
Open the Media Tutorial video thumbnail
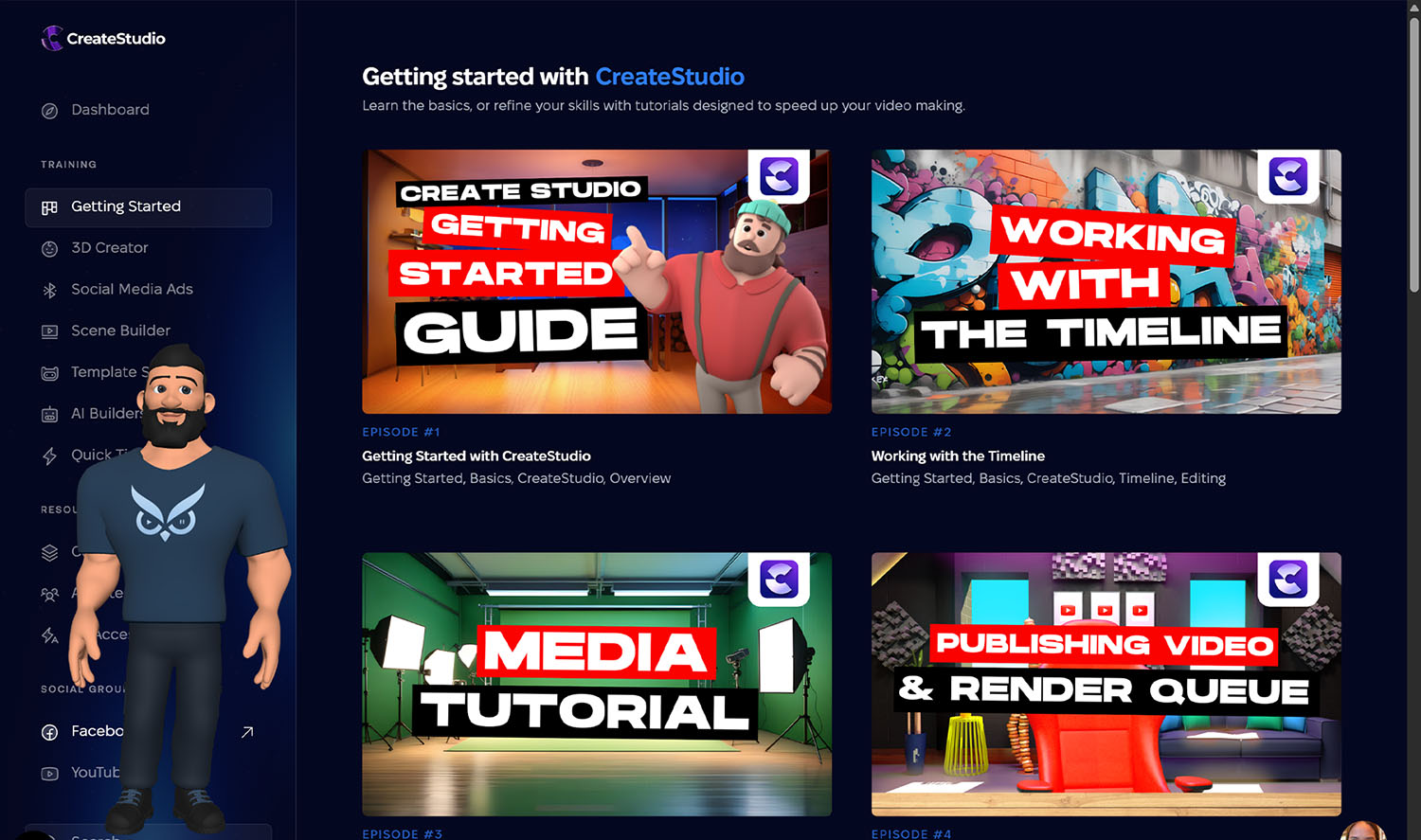tap(596, 684)
